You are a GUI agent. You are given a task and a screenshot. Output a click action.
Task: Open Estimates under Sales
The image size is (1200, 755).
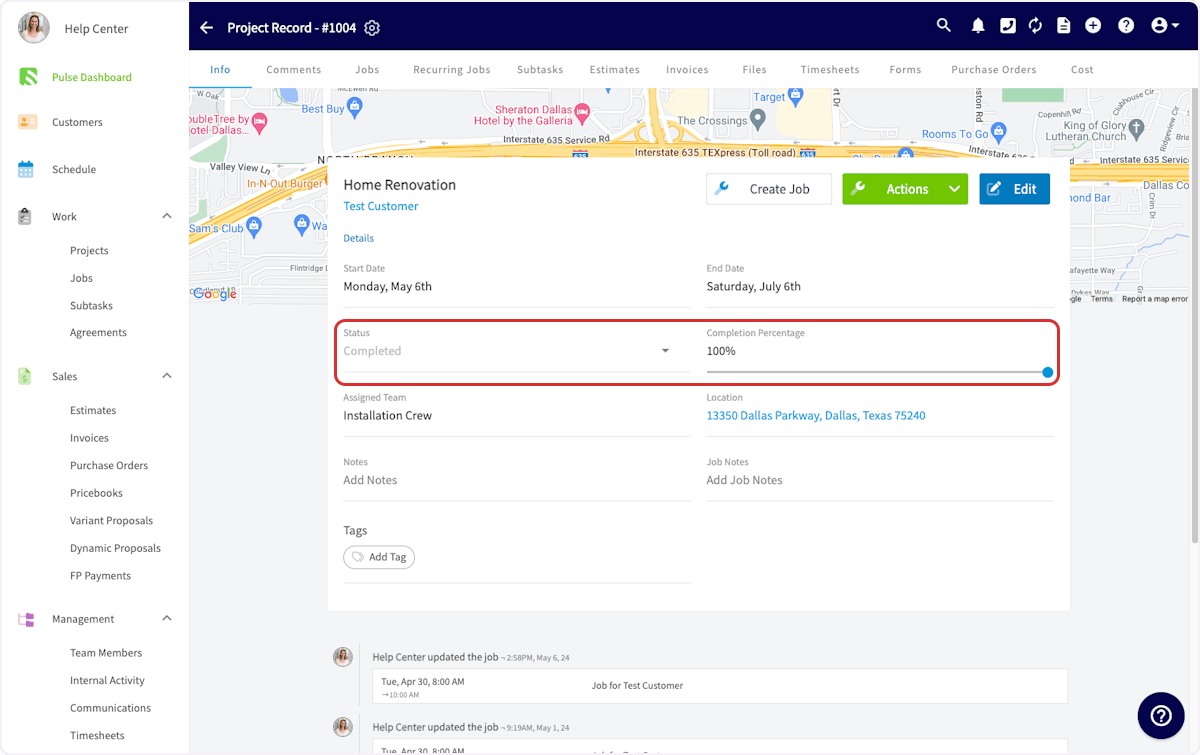[x=93, y=410]
